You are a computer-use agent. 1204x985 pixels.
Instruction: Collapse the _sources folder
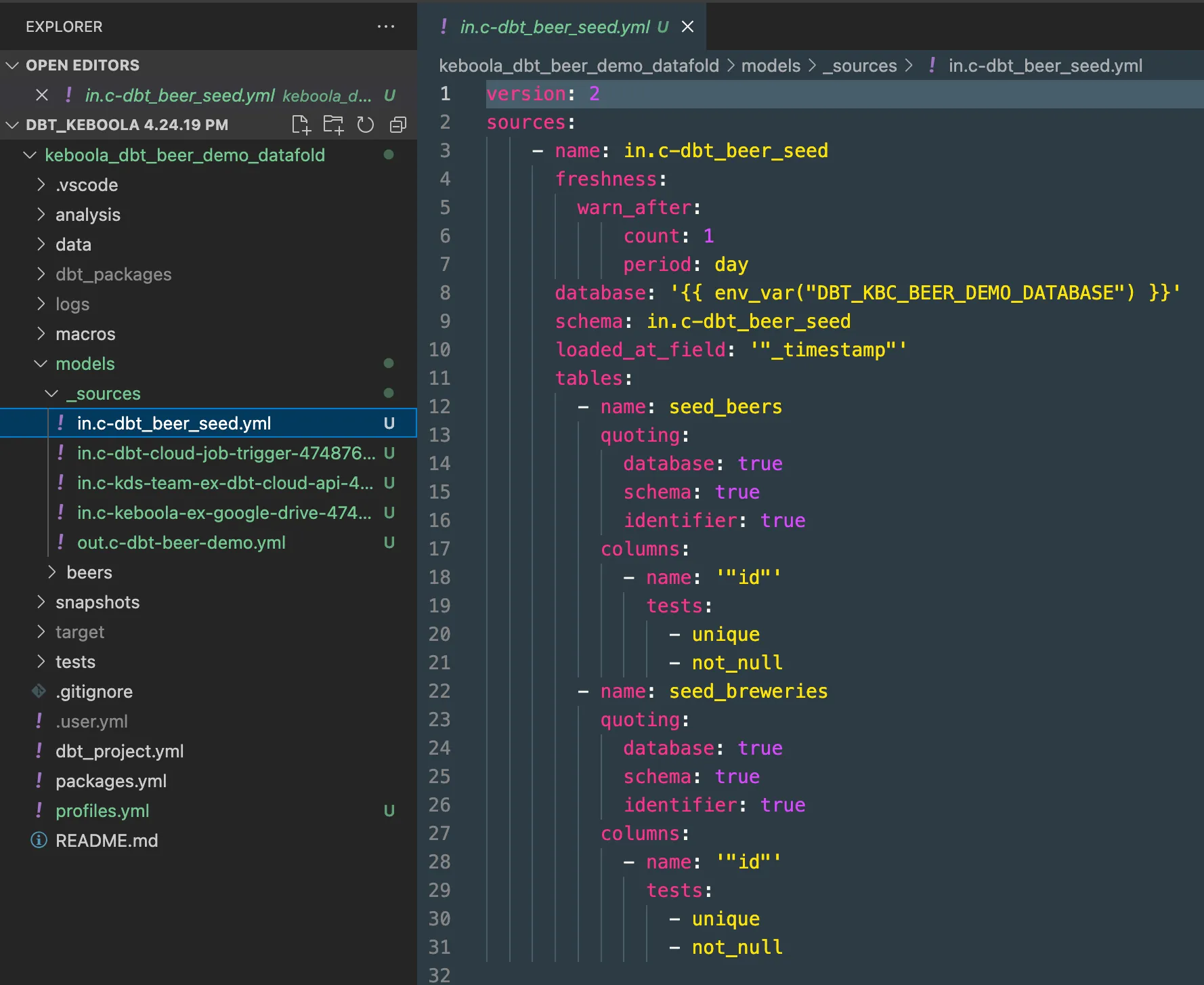tap(51, 394)
